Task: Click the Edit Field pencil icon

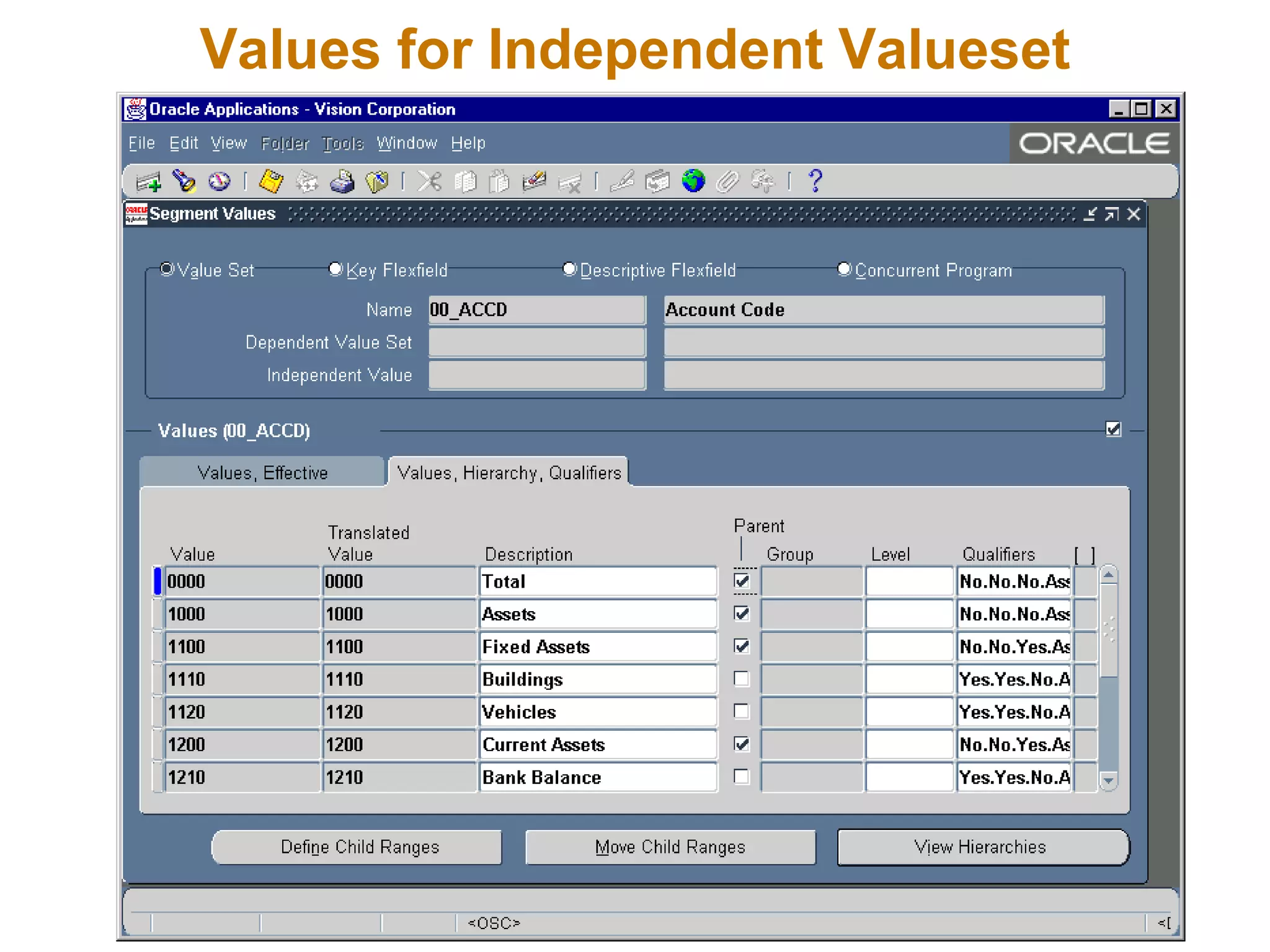Action: pos(621,181)
